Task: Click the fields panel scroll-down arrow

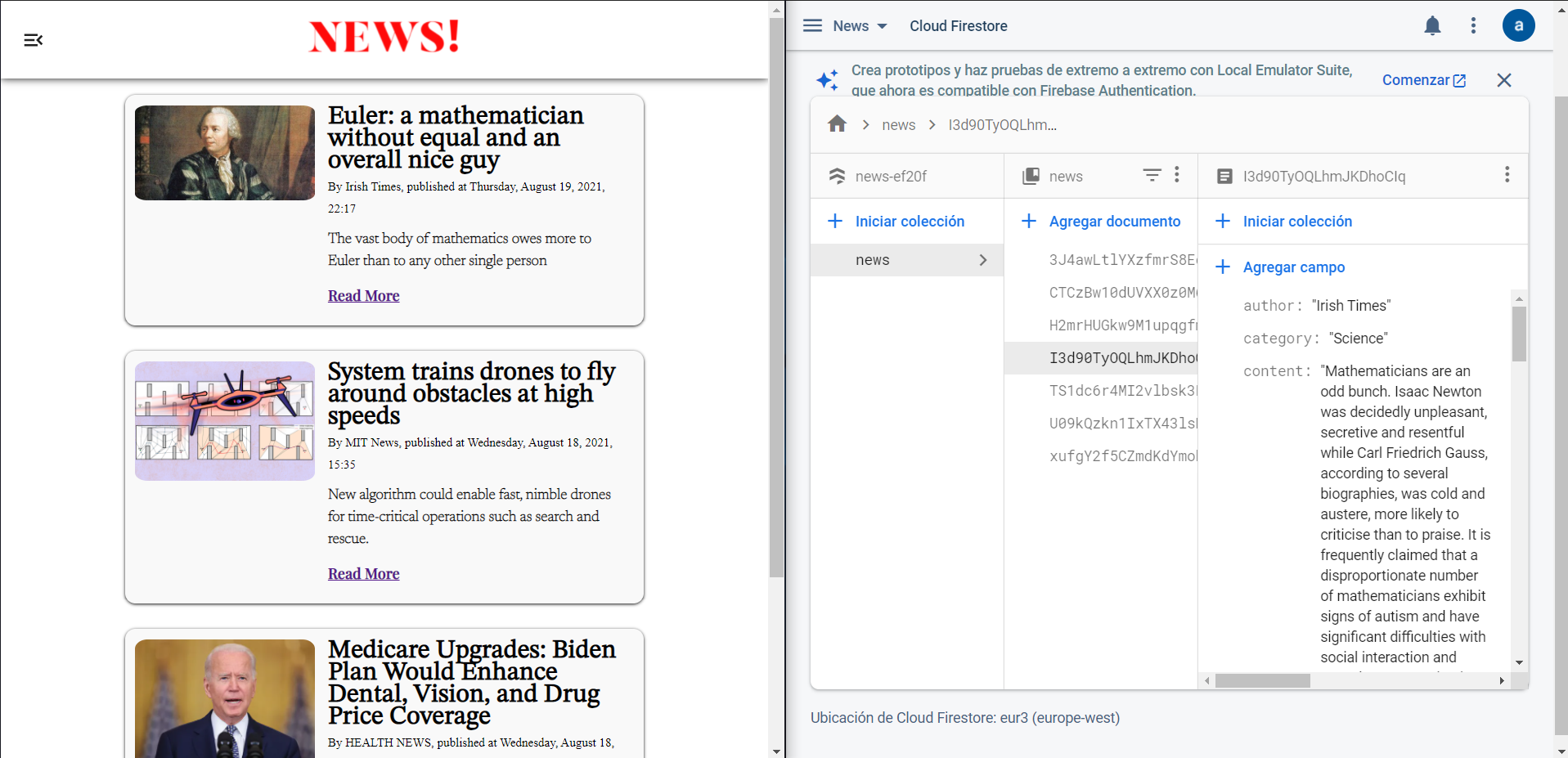Action: pos(1519,663)
